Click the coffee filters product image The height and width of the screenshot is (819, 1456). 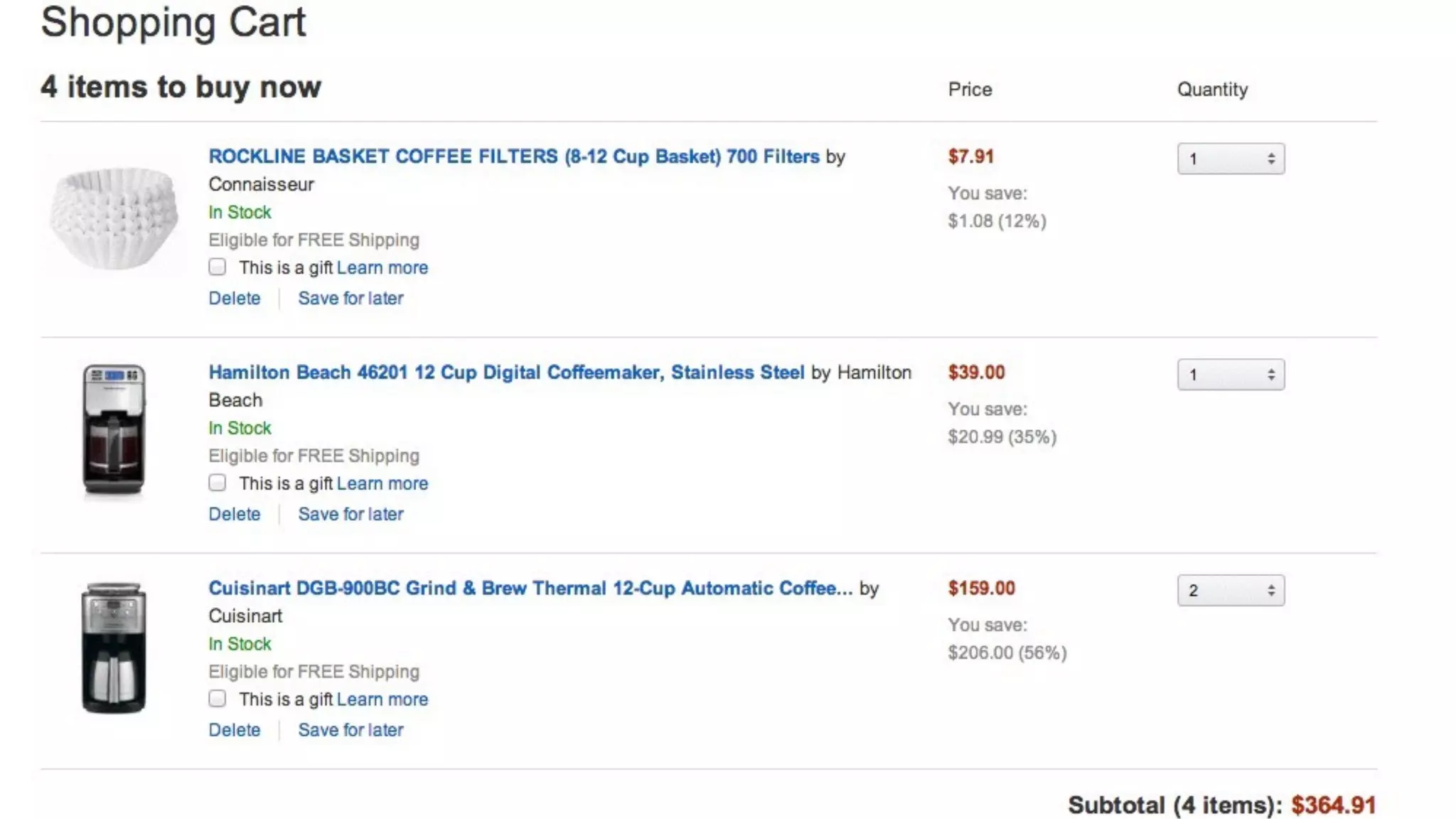point(114,219)
